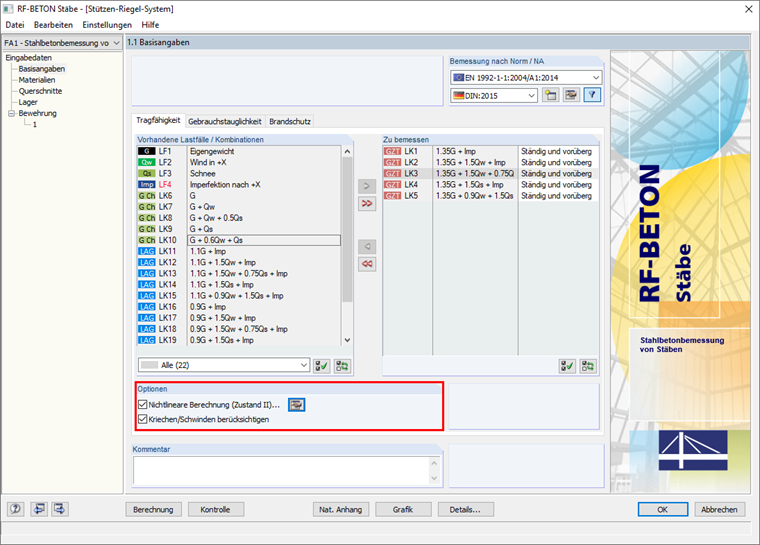Select LK10 'G + 0.6Qw + Qs' row
Screen dimensions: 760x545
point(239,240)
